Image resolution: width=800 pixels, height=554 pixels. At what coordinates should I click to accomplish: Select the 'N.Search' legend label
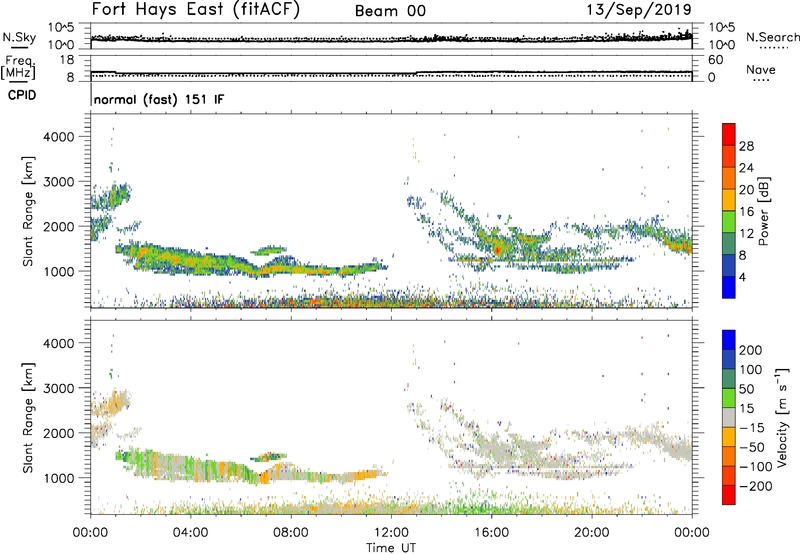coord(772,37)
